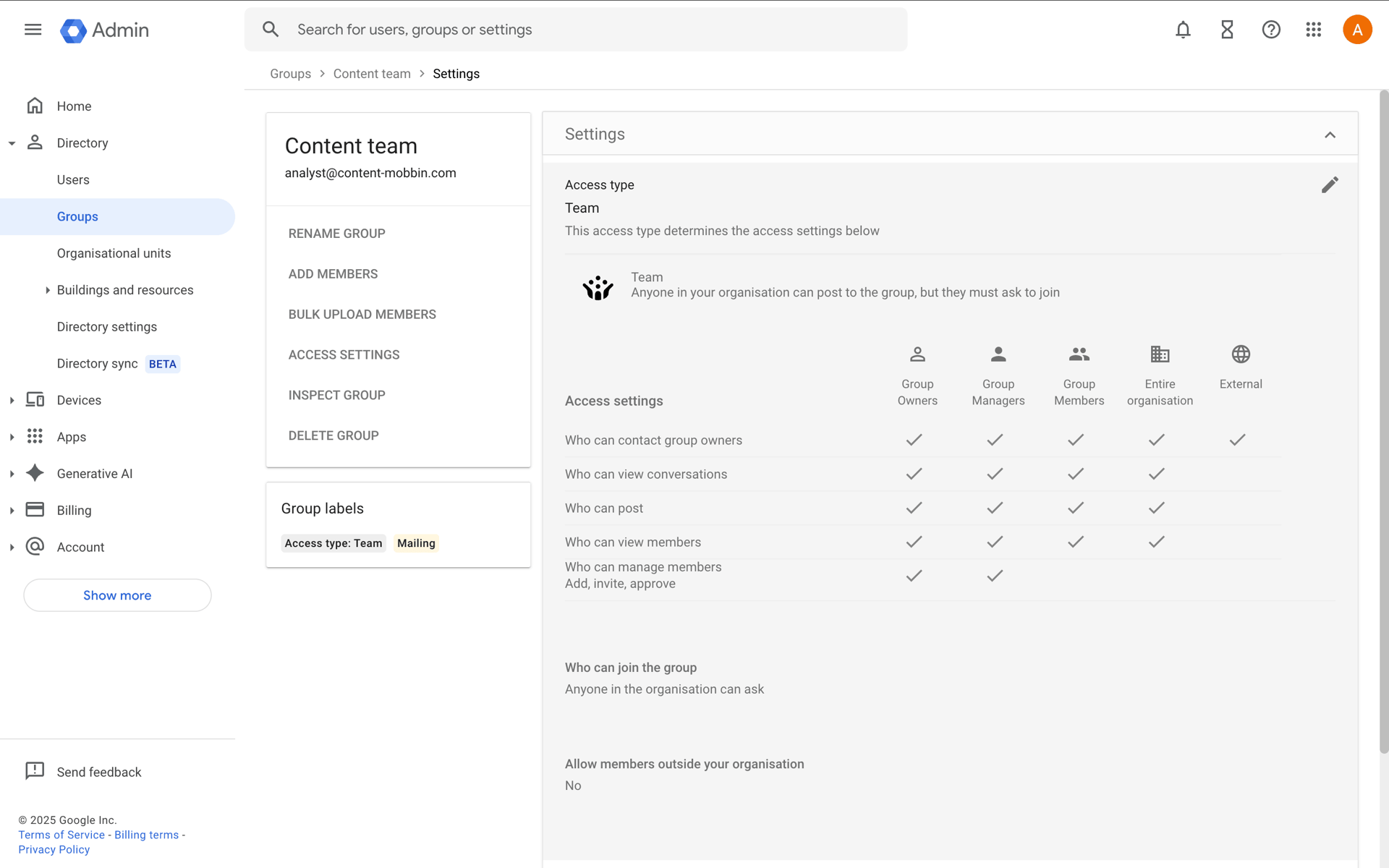The image size is (1389, 868).
Task: Click INSPECT GROUP
Action: tap(336, 396)
